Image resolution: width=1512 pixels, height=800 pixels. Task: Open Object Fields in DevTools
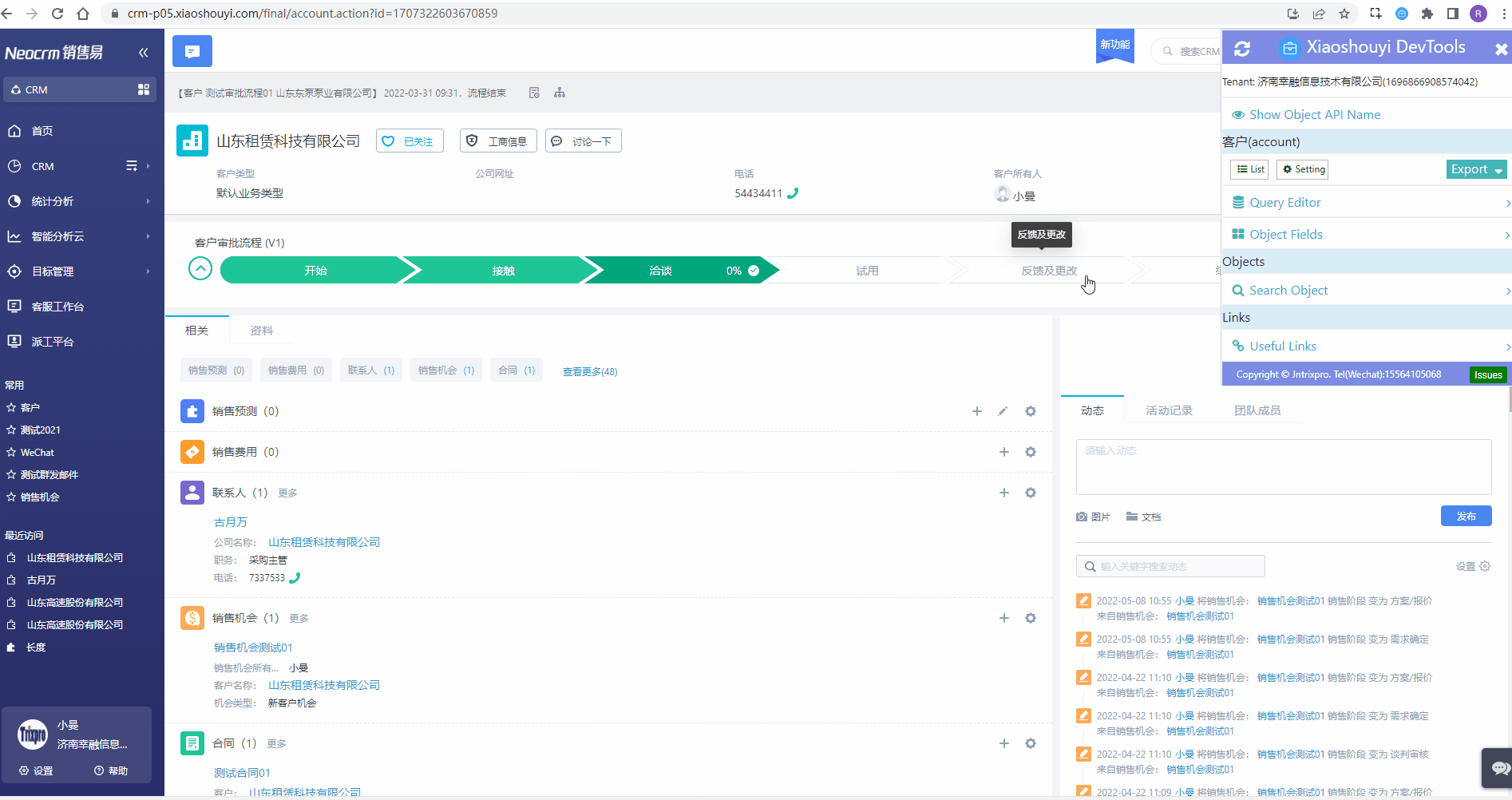pyautogui.click(x=1286, y=234)
